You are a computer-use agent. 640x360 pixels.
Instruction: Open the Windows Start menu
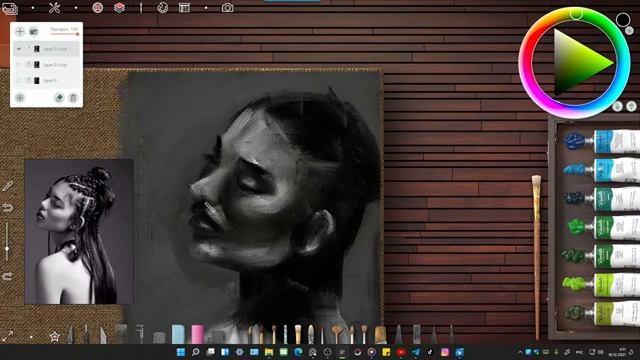coord(181,352)
